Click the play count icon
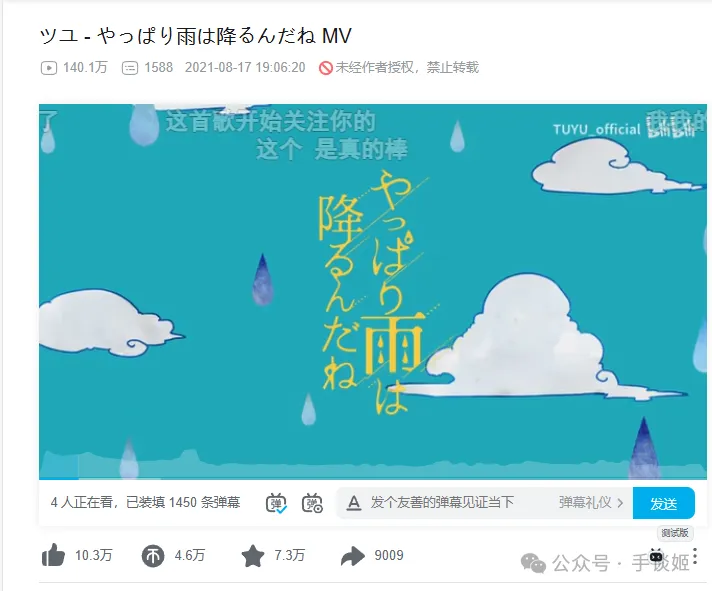 (49, 68)
